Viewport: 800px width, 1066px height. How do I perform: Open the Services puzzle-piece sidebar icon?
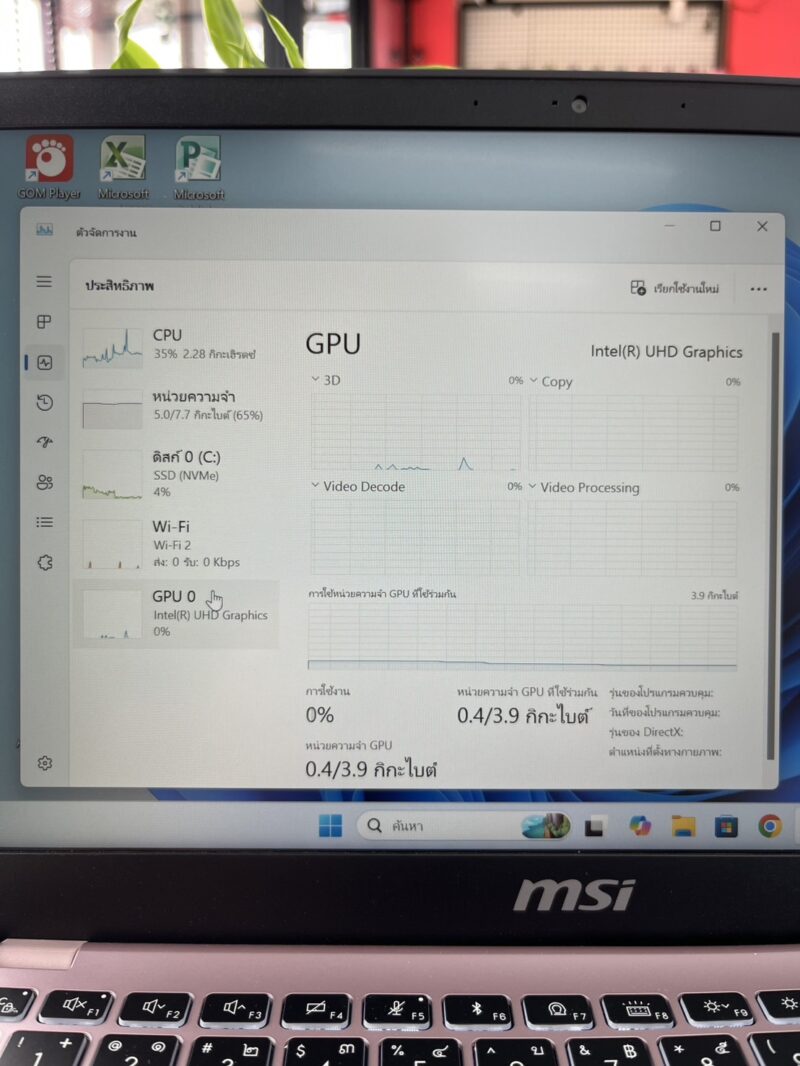44,562
